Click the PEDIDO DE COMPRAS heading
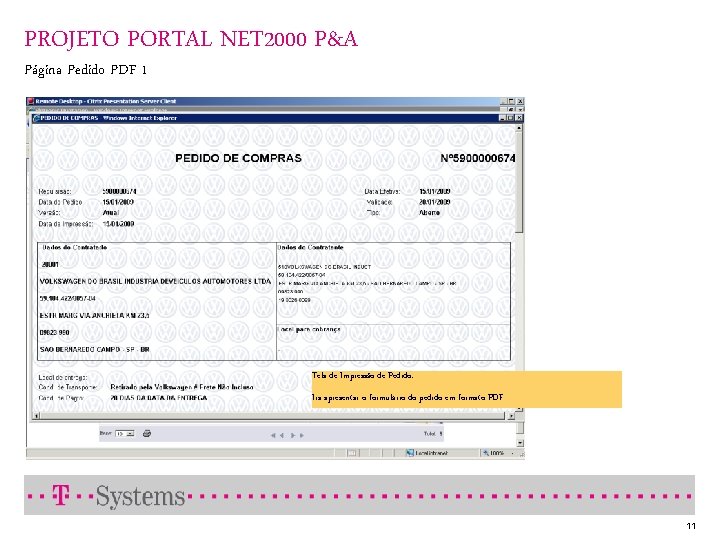720x540 pixels. coord(238,158)
